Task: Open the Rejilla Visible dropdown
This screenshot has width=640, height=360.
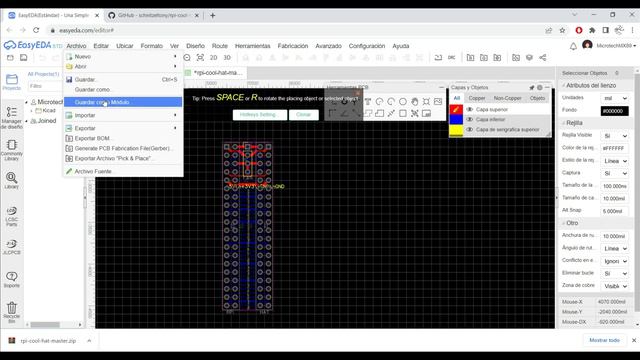Action: point(614,136)
